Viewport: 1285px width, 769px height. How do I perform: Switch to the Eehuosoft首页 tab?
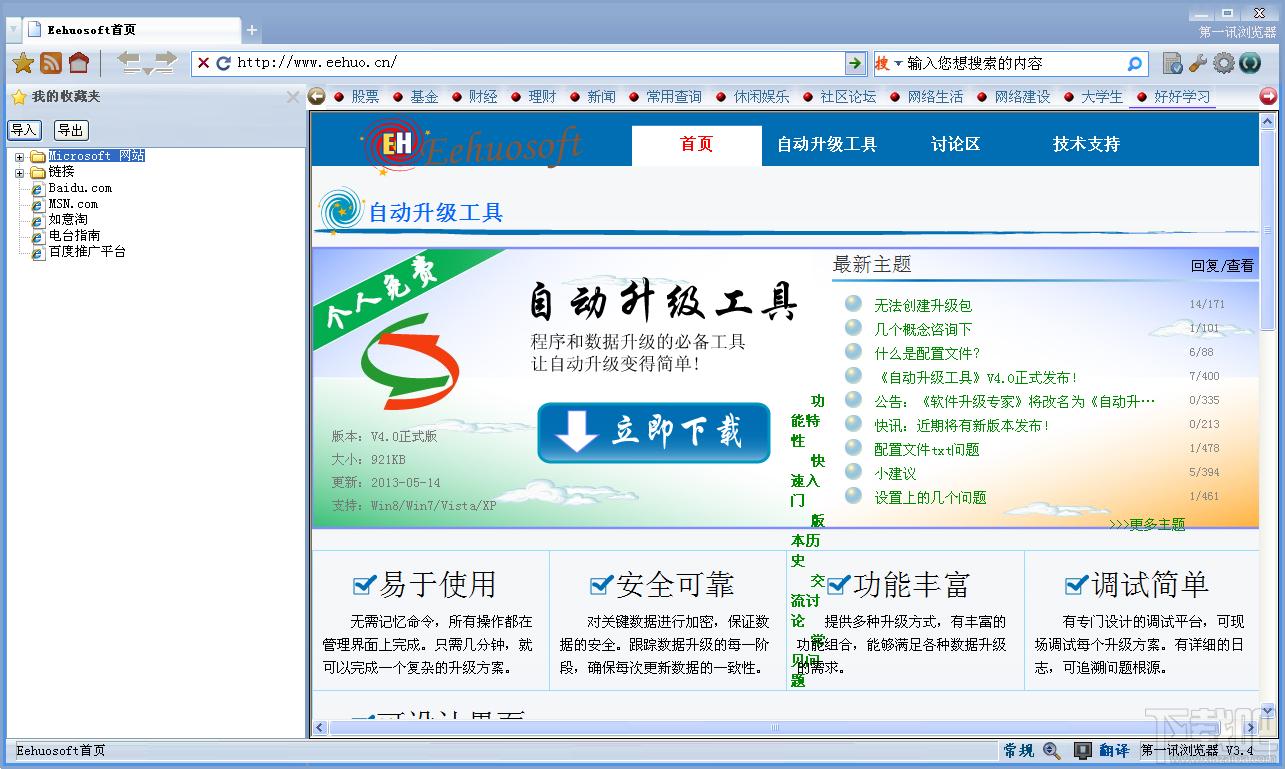131,30
